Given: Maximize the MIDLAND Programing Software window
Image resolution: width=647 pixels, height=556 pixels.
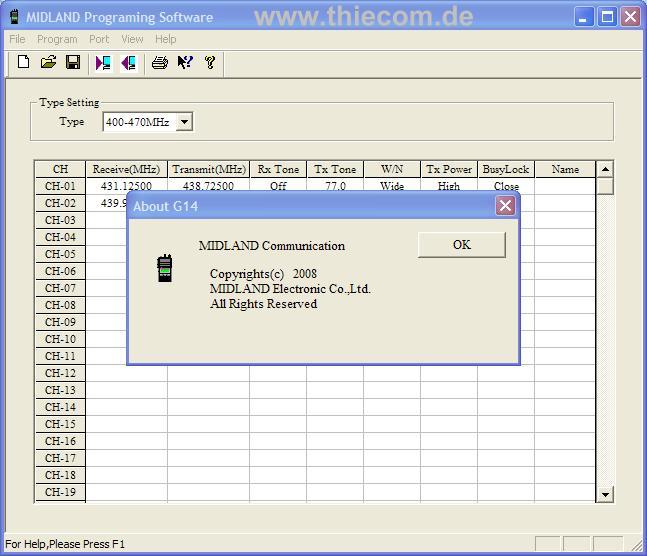Looking at the screenshot, I should click(607, 17).
